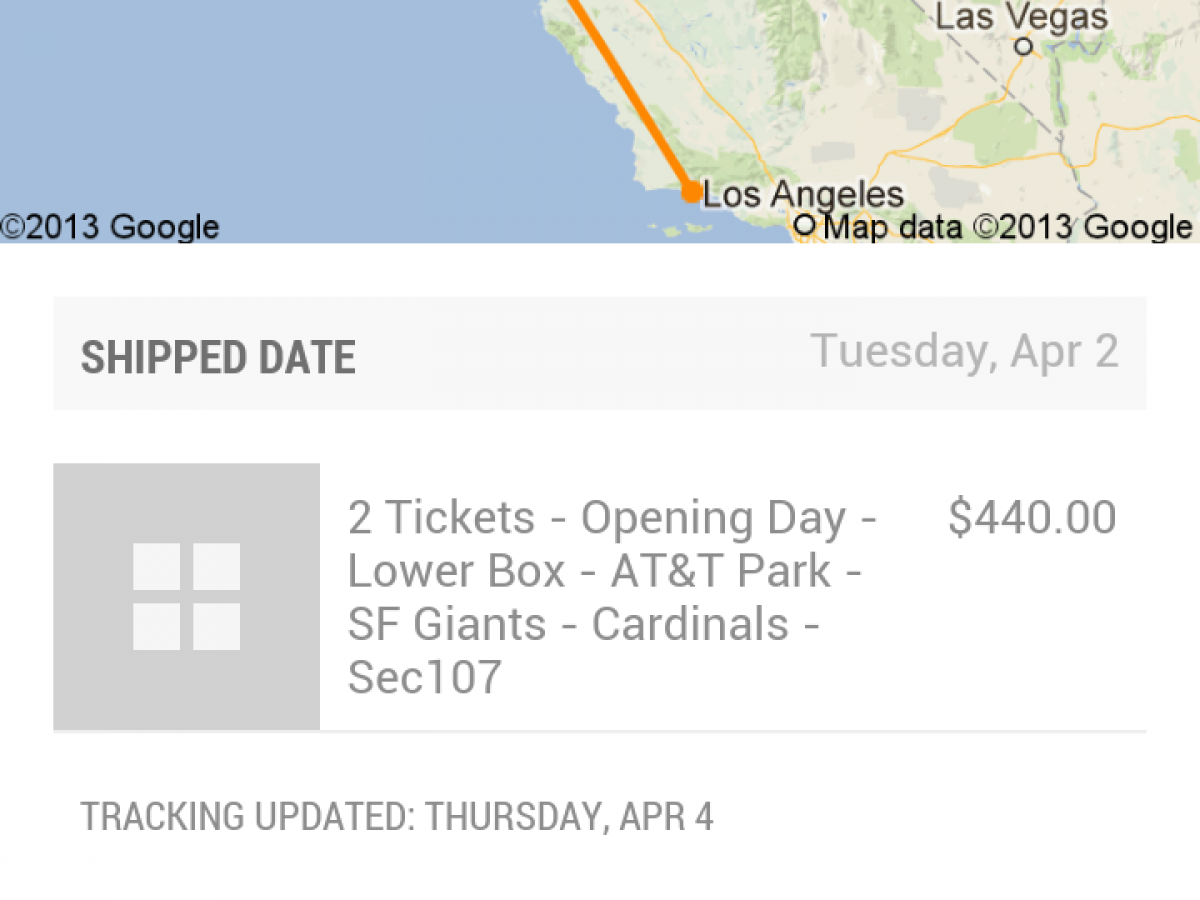Tap the orange Los Angeles endpoint dot
Screen dimensions: 1200x900
(x=690, y=192)
